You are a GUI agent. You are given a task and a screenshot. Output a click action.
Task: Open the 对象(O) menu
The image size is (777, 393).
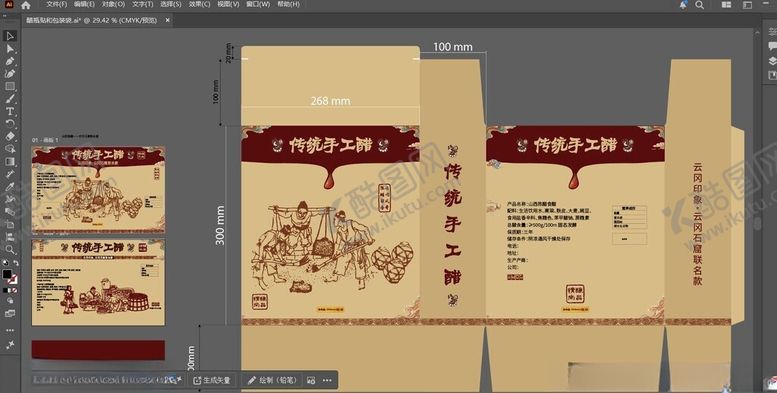113,4
